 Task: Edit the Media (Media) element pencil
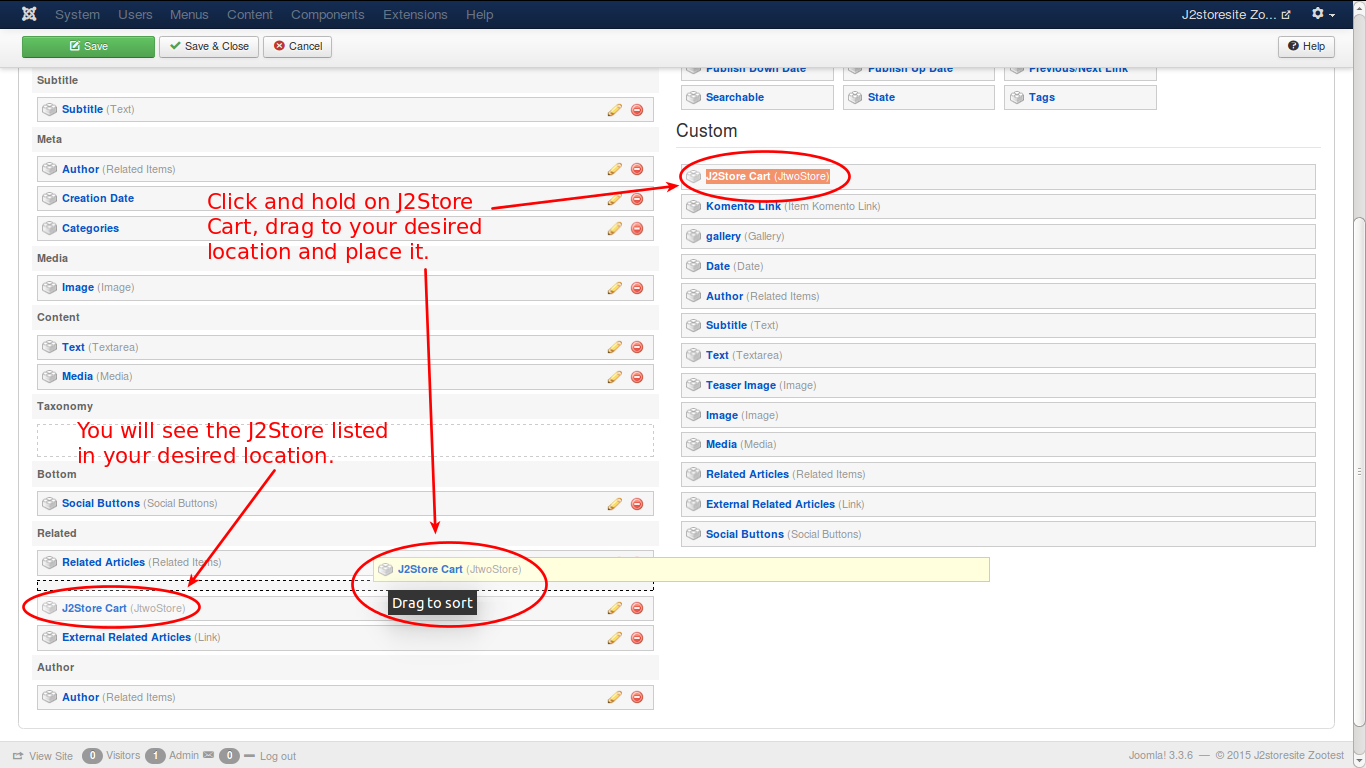pyautogui.click(x=615, y=377)
